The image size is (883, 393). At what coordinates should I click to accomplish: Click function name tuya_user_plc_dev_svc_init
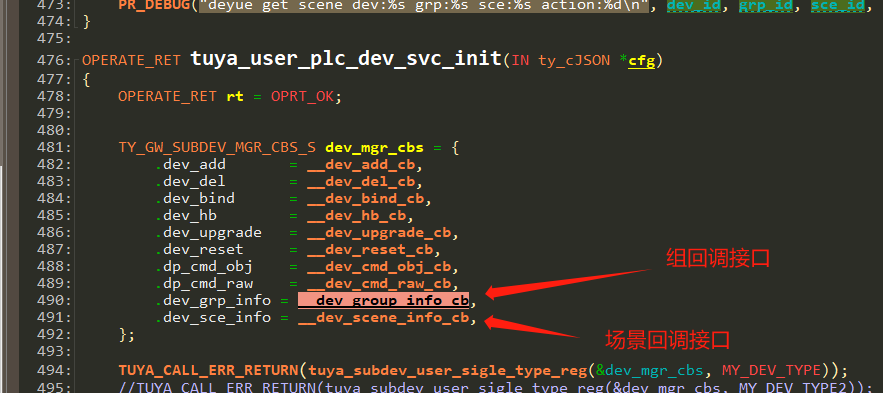(346, 58)
